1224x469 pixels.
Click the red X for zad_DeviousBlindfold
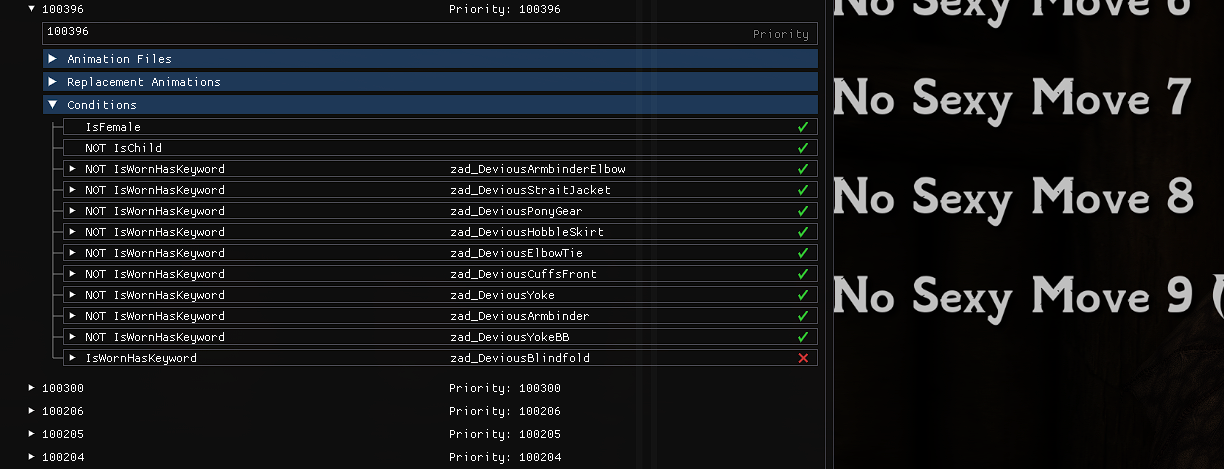point(803,358)
